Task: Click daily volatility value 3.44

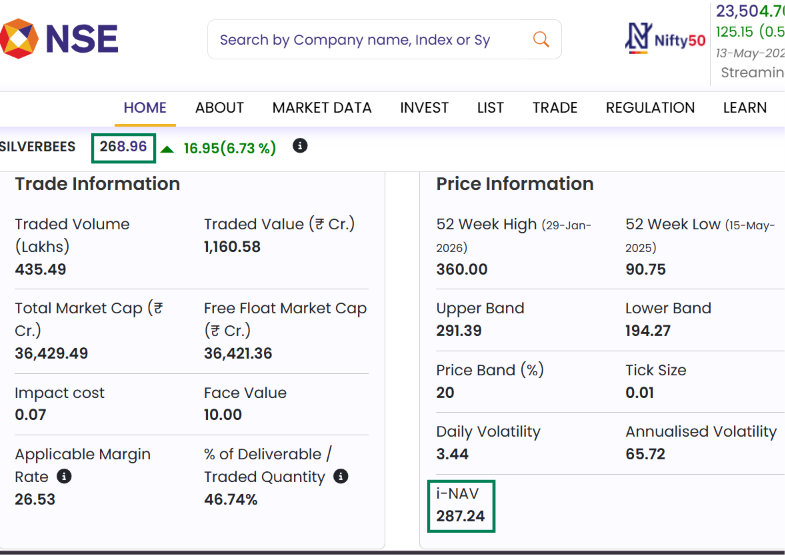Action: coord(452,454)
